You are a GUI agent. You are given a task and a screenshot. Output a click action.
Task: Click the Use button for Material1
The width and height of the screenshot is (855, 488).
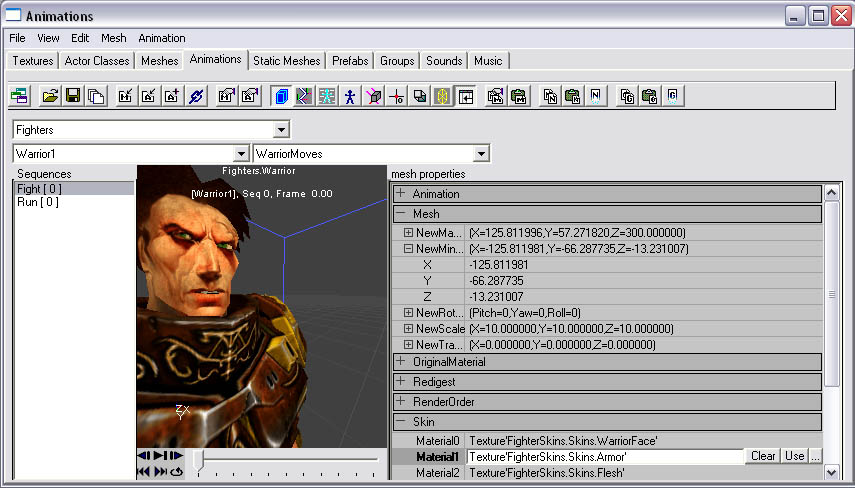coord(794,456)
